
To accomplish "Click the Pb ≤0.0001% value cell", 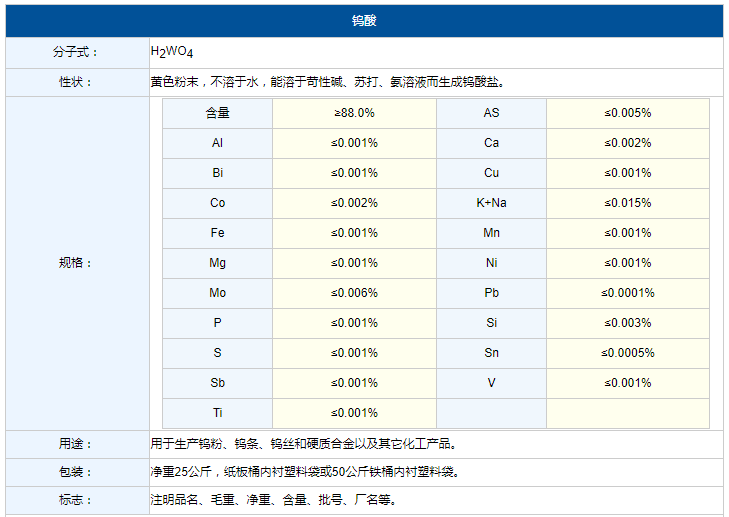I will pos(627,293).
